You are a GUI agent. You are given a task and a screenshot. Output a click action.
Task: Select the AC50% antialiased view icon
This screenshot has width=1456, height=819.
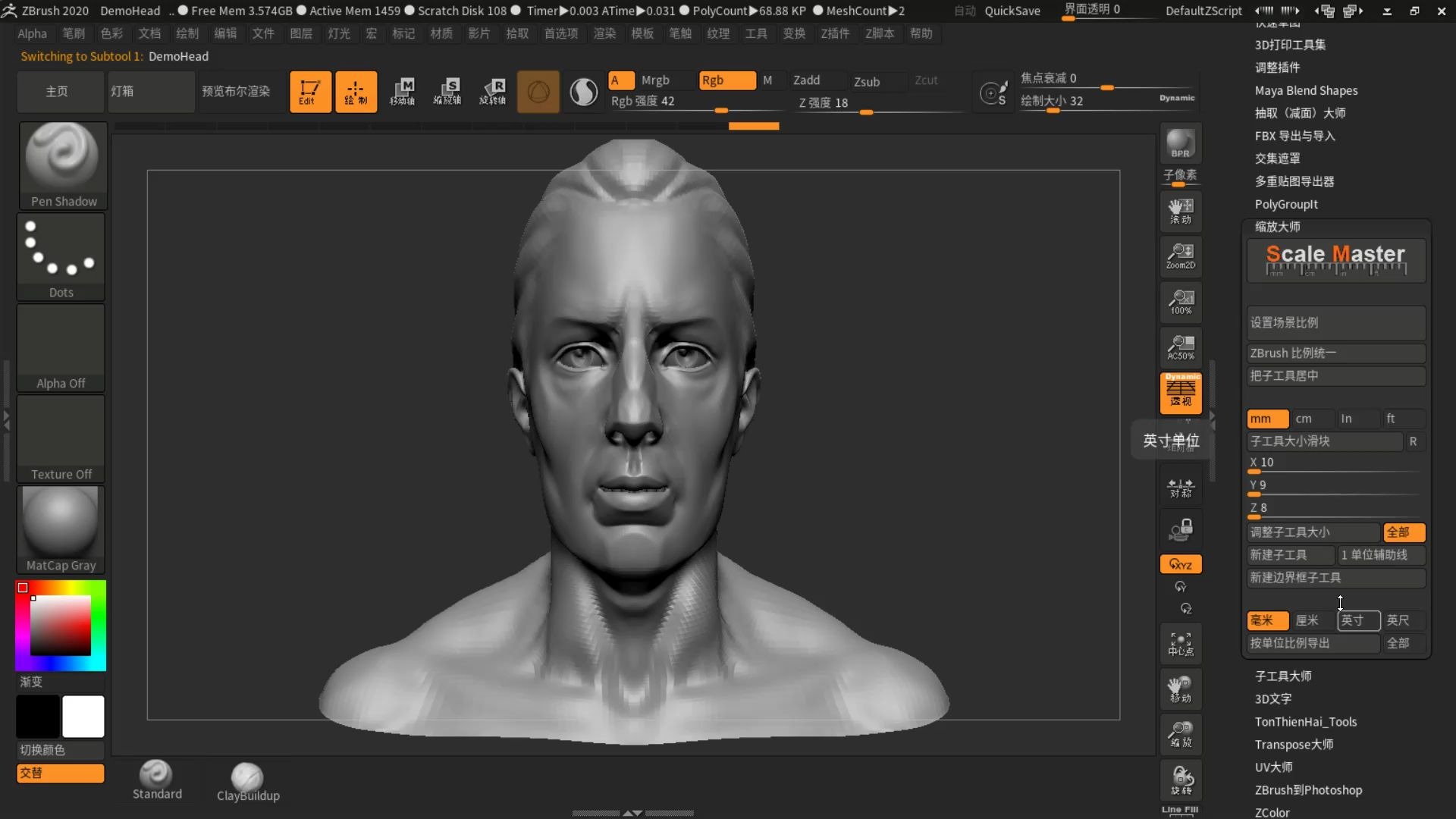(x=1180, y=347)
